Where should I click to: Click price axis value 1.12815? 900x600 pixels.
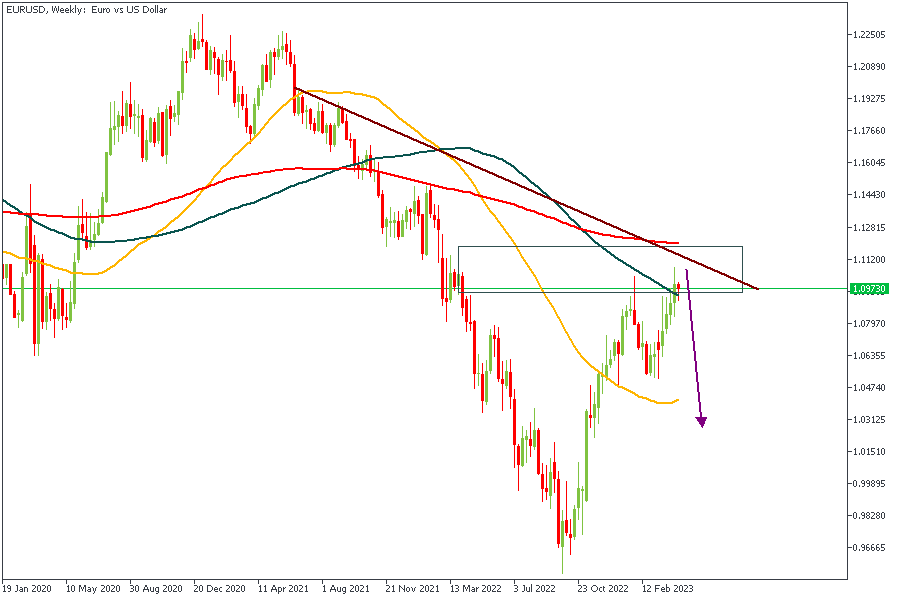tap(868, 227)
